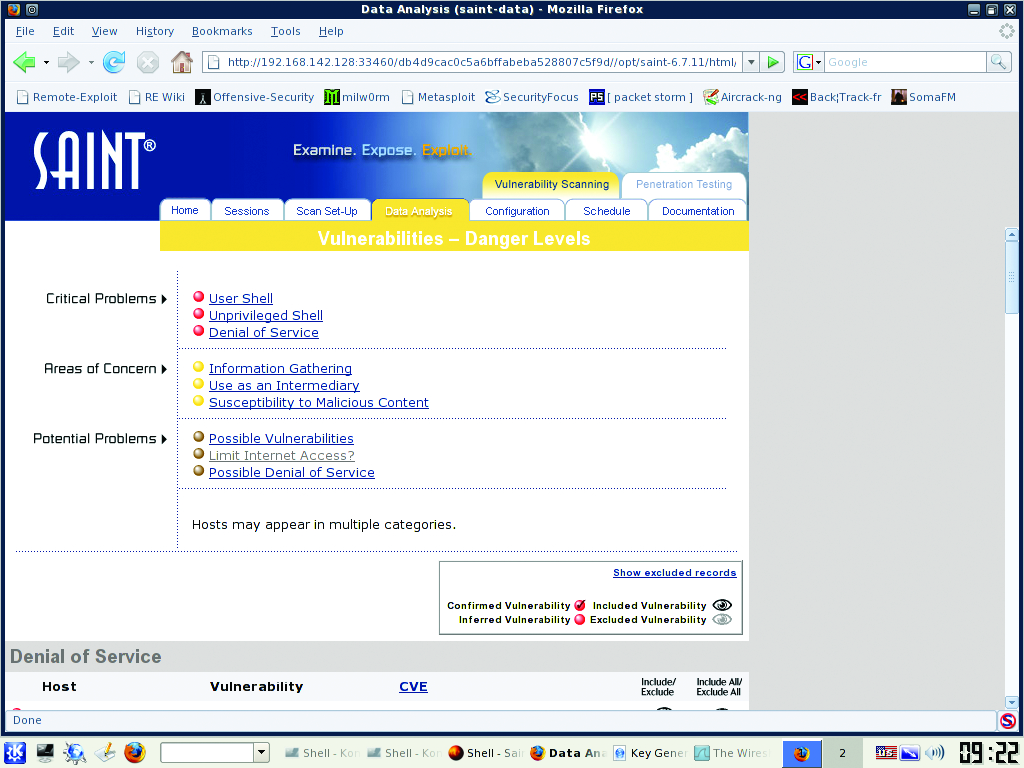Click the search magnifier icon
Viewport: 1024px width, 768px height.
pyautogui.click(x=998, y=62)
